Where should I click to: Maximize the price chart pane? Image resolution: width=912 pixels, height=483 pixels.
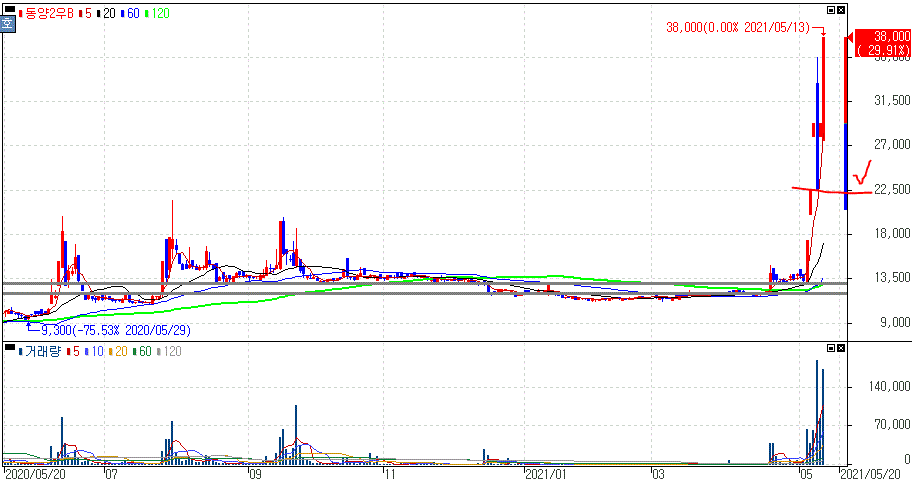click(831, 10)
